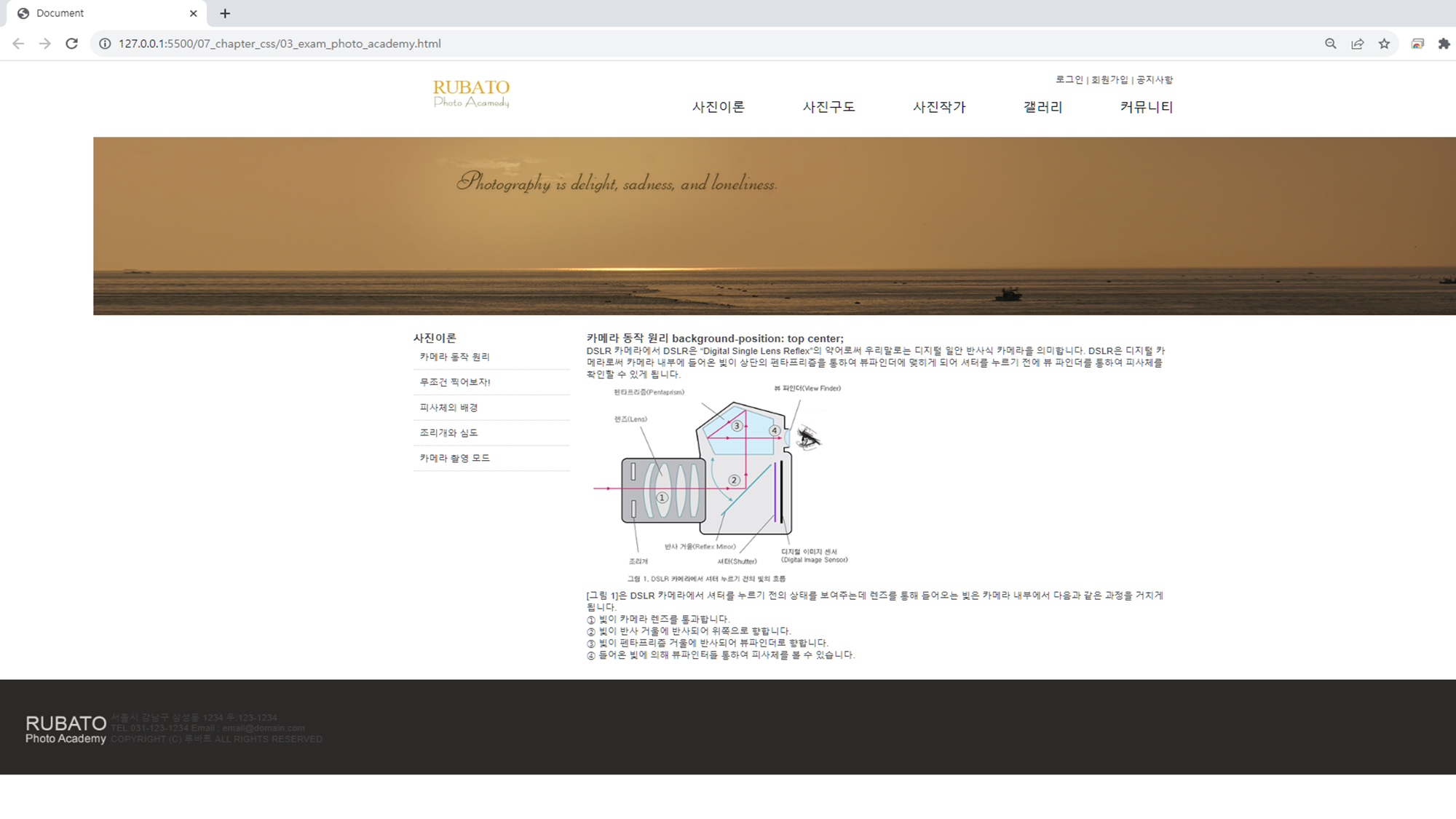This screenshot has width=1456, height=819.
Task: Reload the page with refresh icon
Action: (71, 44)
